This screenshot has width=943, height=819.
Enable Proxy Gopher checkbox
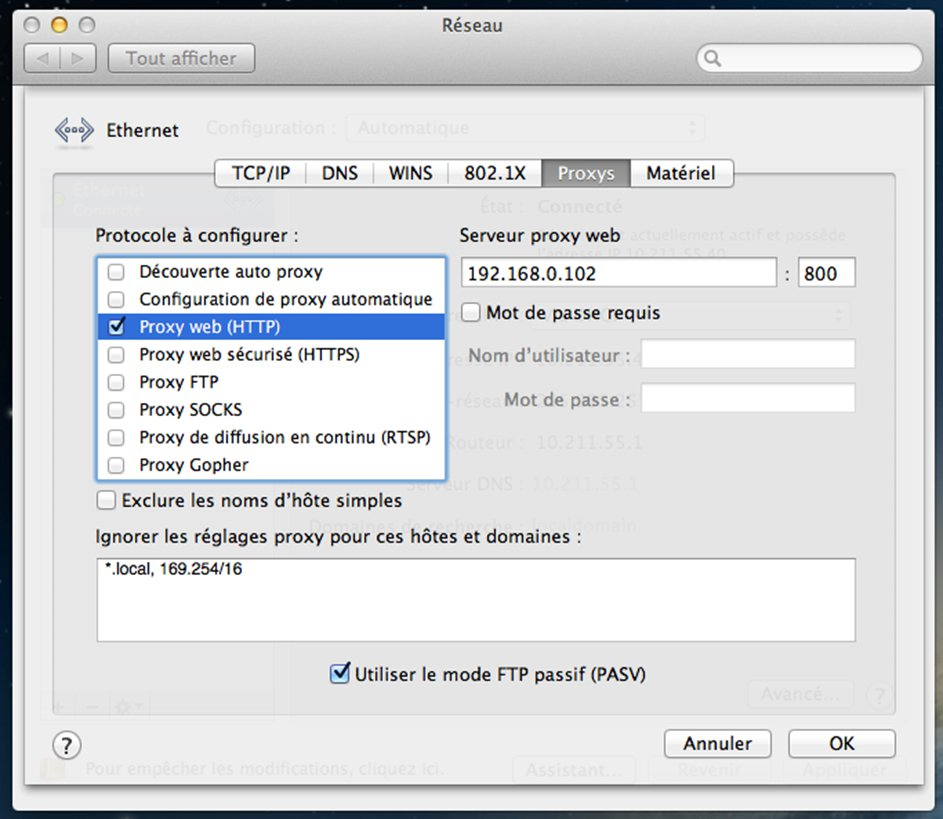pyautogui.click(x=116, y=465)
